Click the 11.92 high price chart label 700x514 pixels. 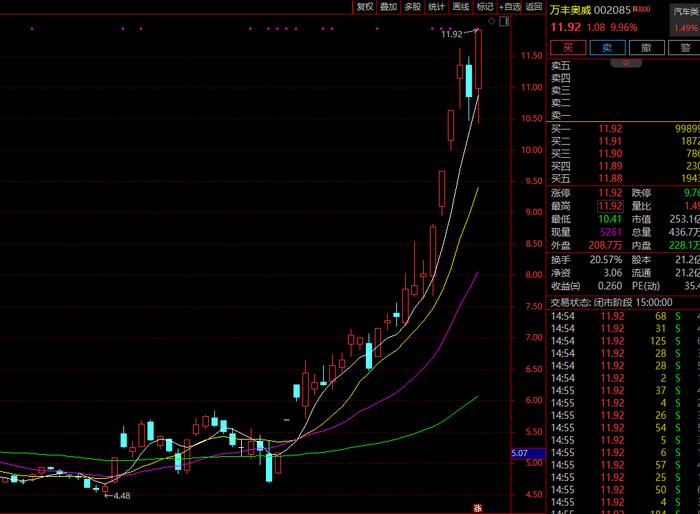pos(451,34)
